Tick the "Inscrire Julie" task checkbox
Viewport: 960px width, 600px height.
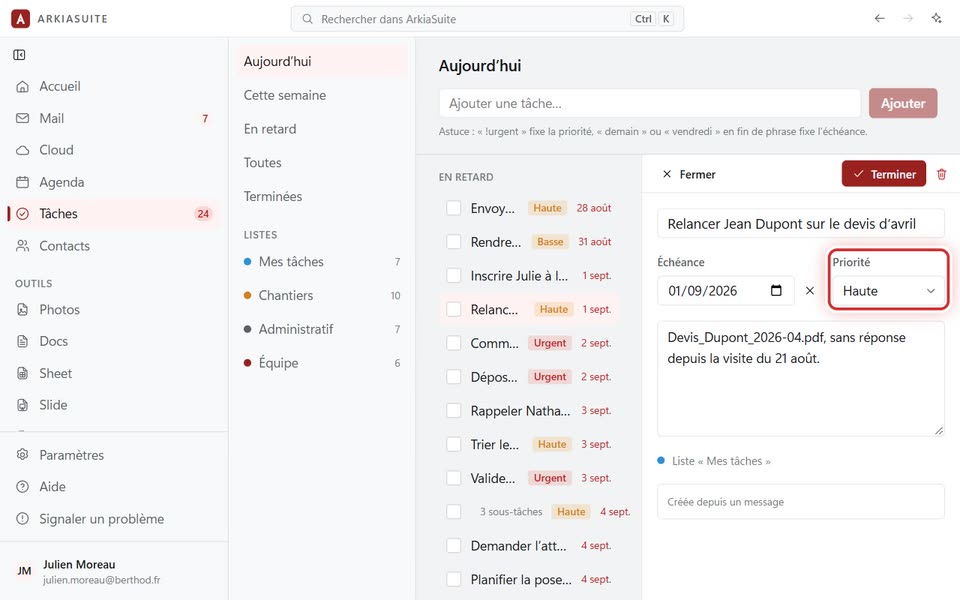point(454,276)
